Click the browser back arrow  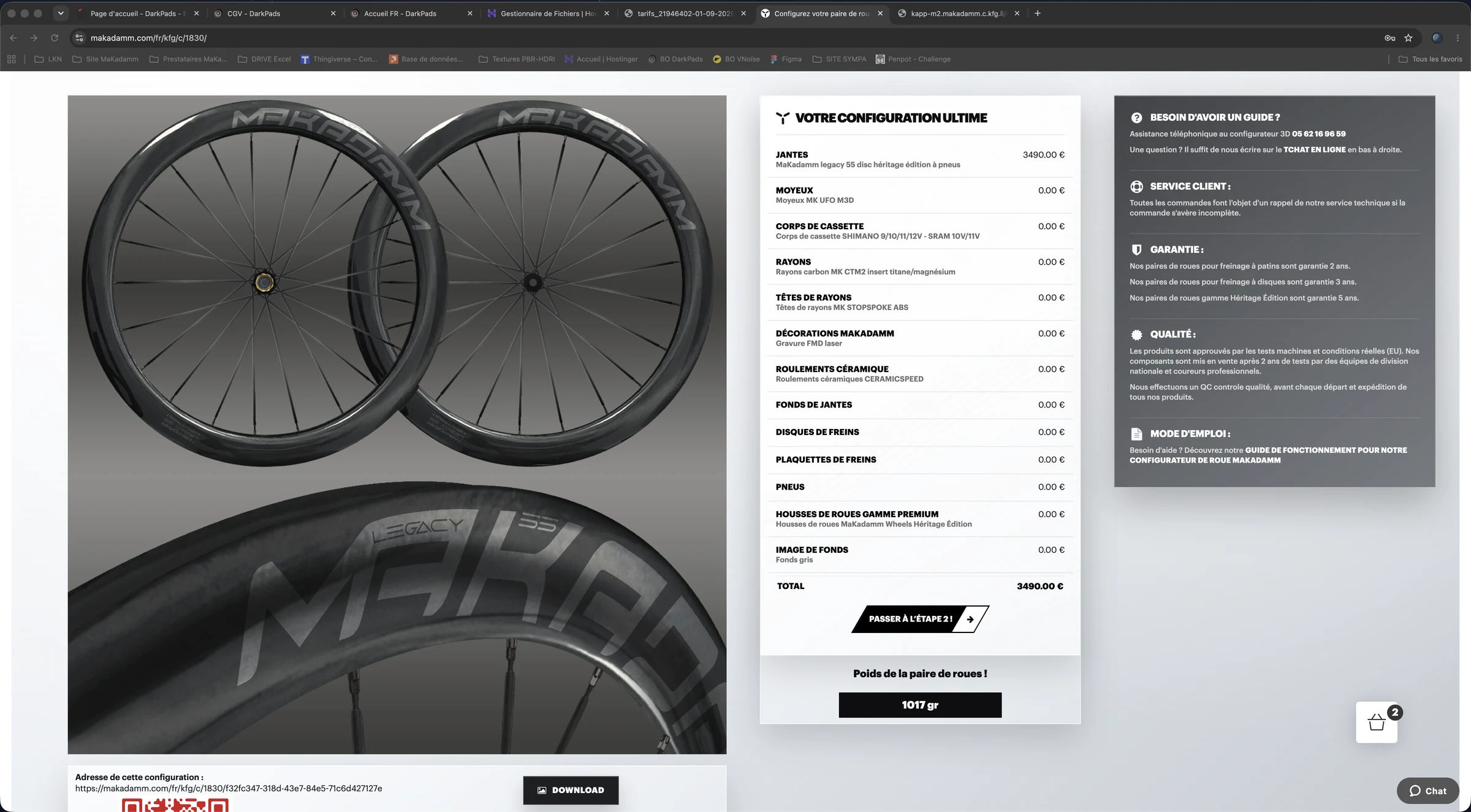[x=13, y=38]
